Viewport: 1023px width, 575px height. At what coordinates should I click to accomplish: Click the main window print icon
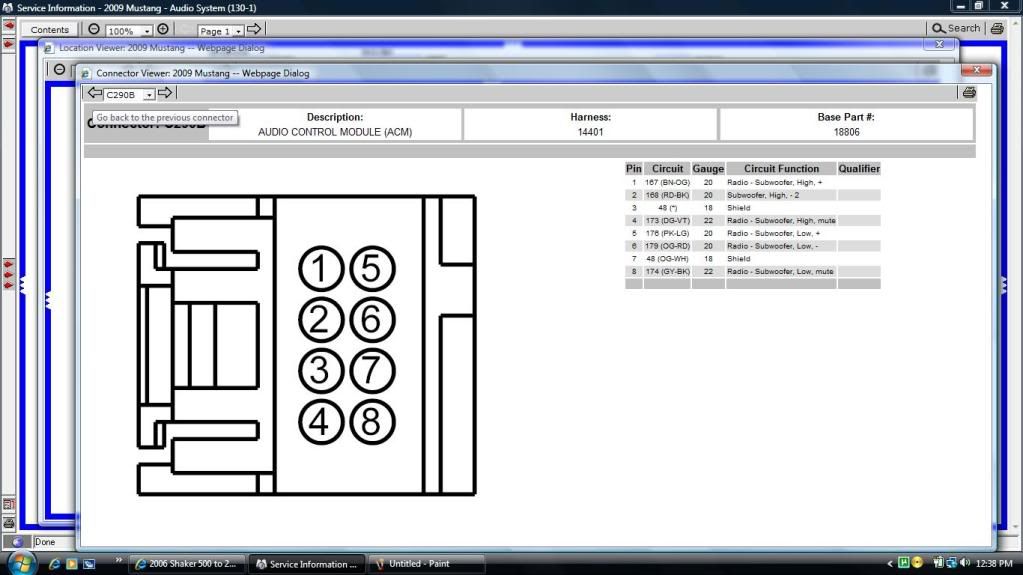(x=997, y=29)
